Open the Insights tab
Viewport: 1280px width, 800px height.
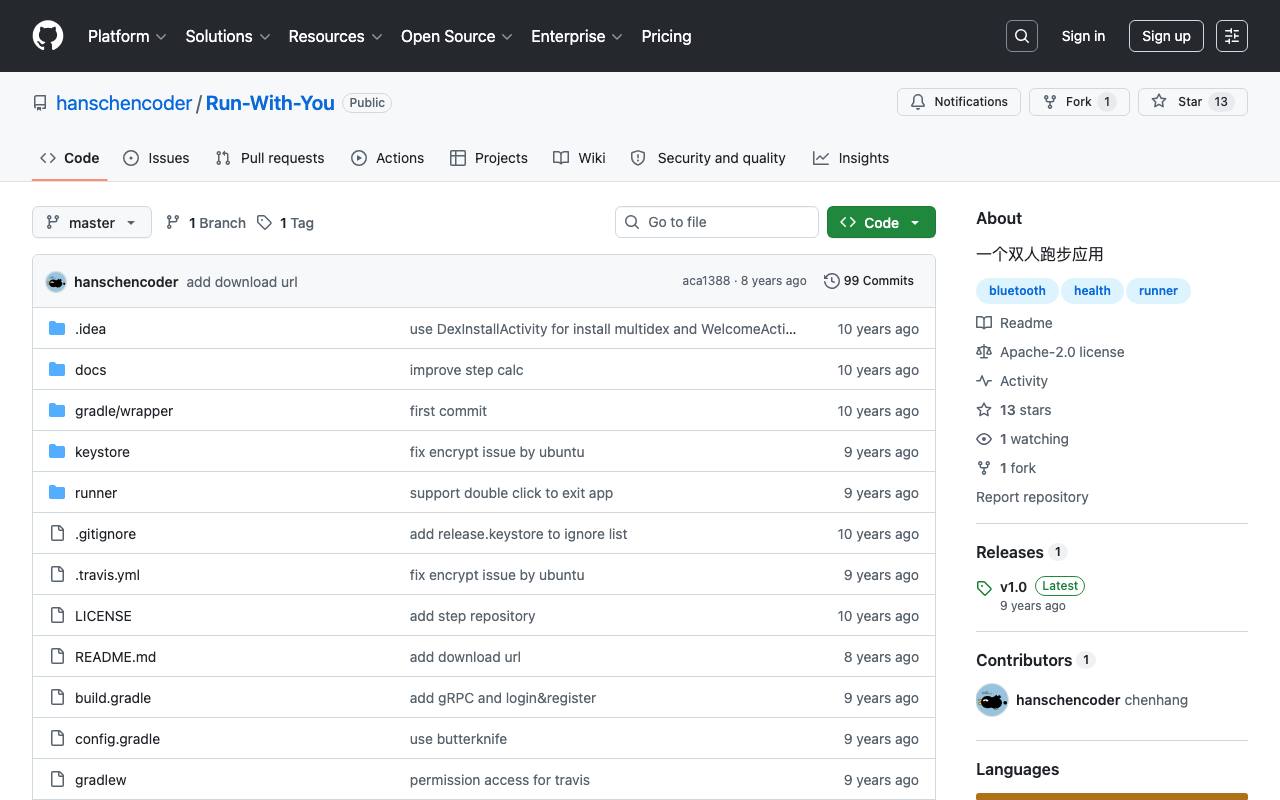click(x=851, y=158)
